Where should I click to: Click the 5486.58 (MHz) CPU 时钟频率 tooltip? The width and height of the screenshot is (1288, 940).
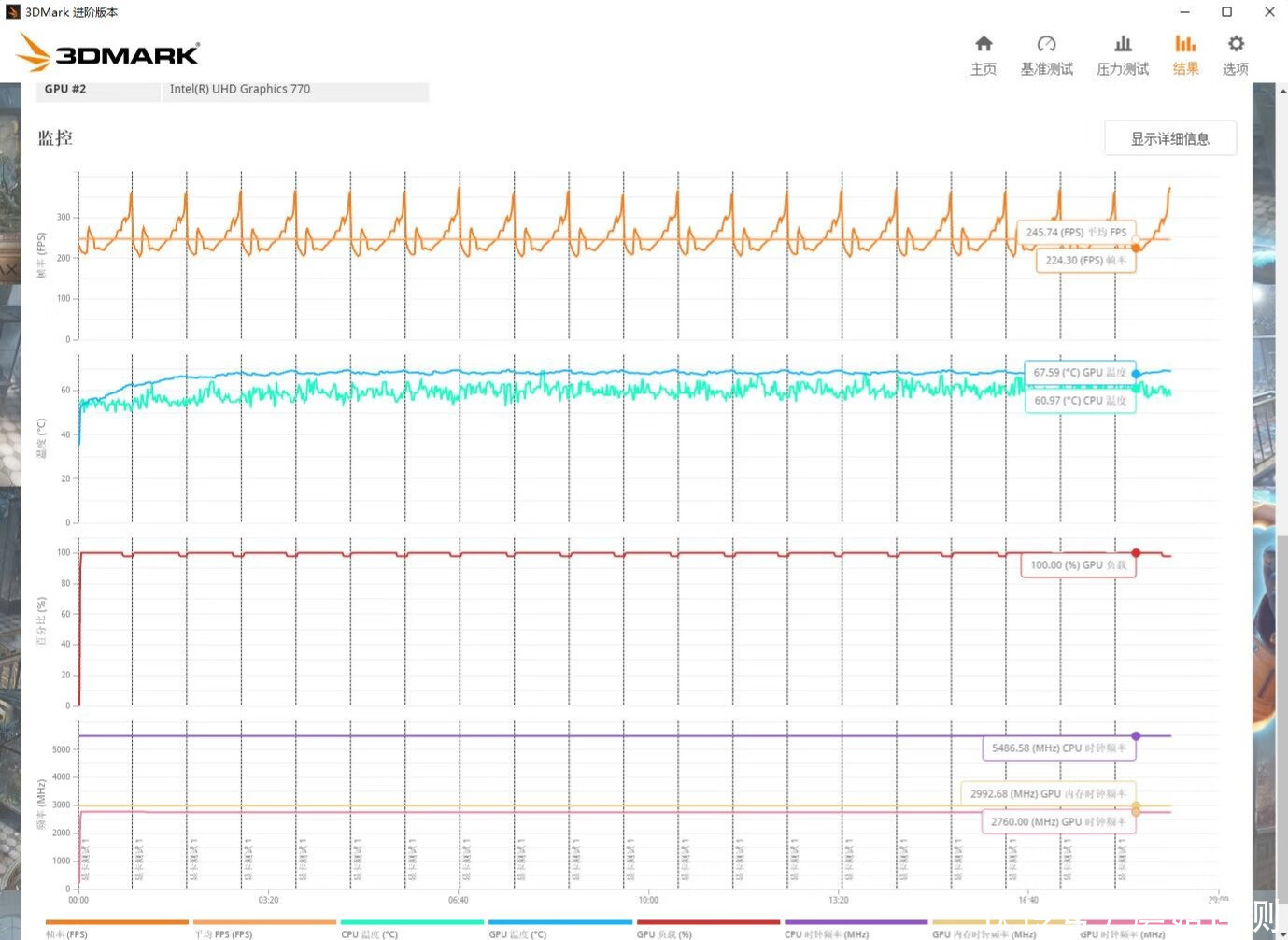1059,748
